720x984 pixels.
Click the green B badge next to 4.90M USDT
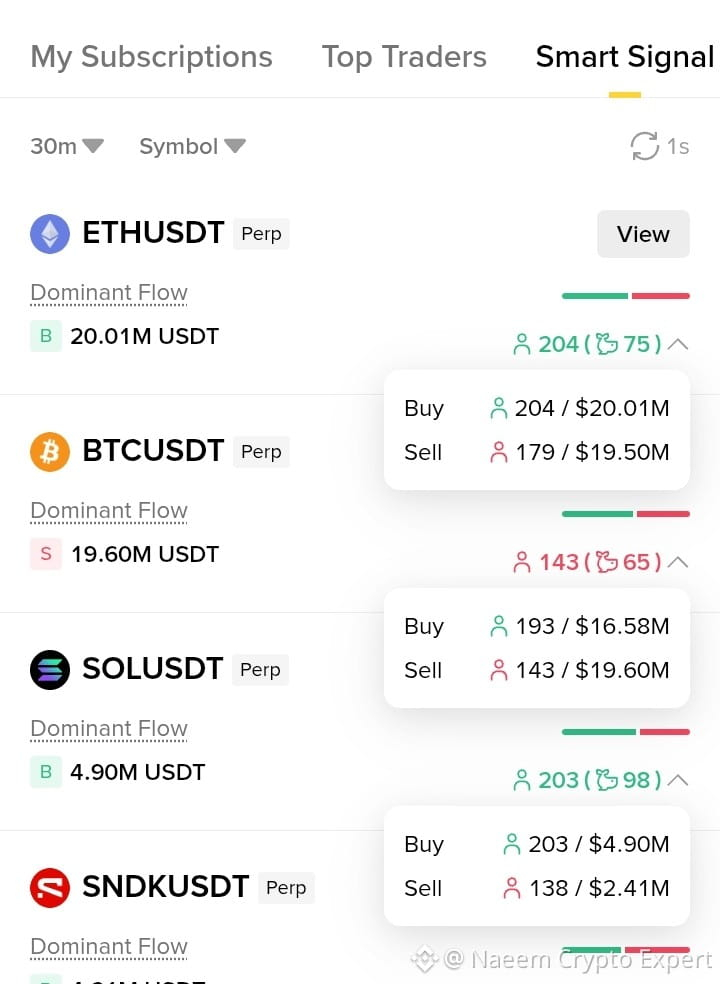point(46,771)
